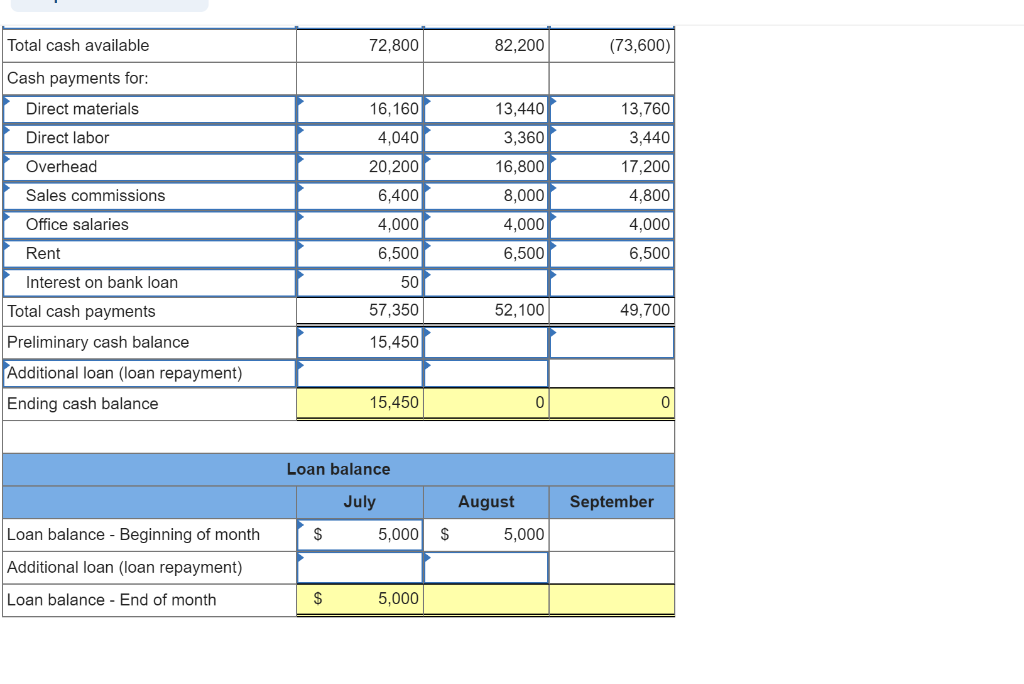The image size is (1024, 684).
Task: Click the Total cash available label
Action: tap(78, 46)
